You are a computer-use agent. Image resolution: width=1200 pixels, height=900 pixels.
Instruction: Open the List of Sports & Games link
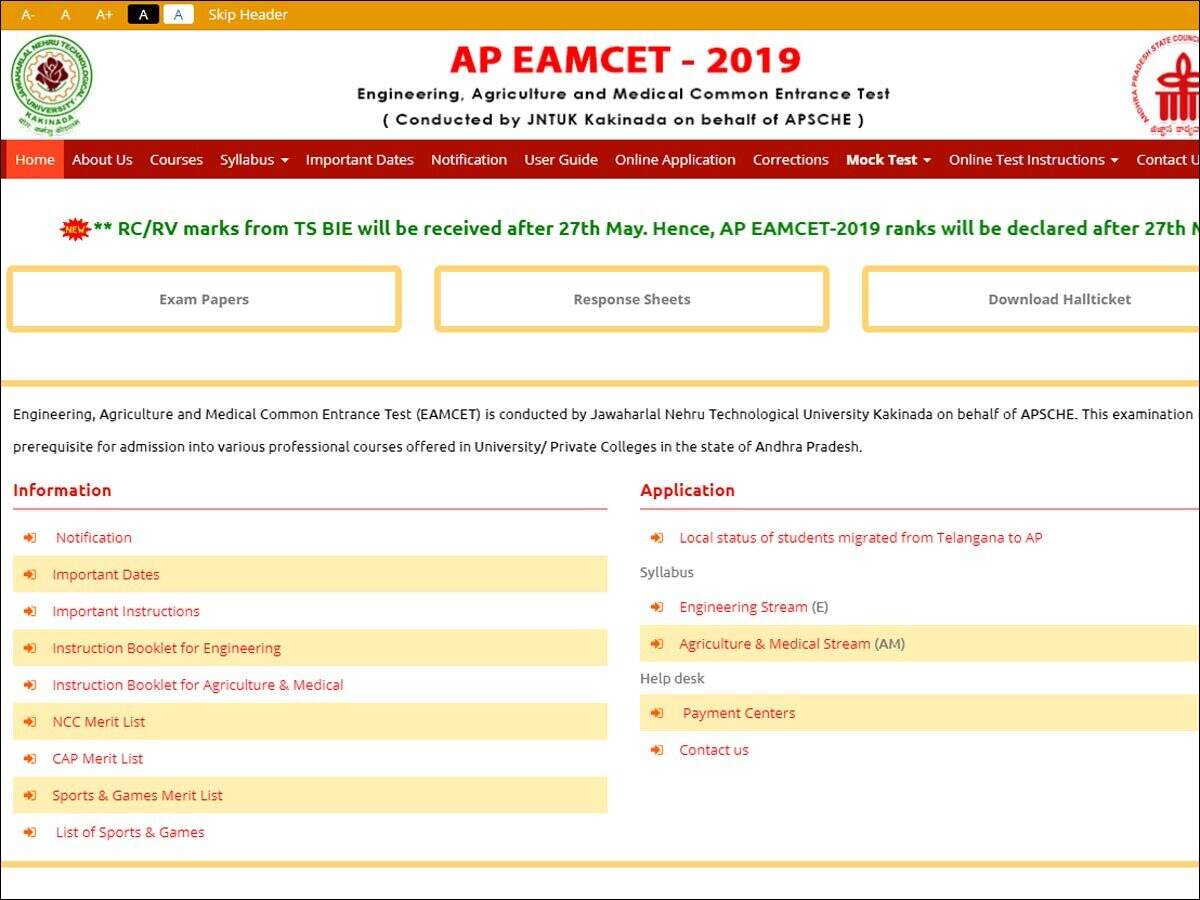pyautogui.click(x=130, y=833)
